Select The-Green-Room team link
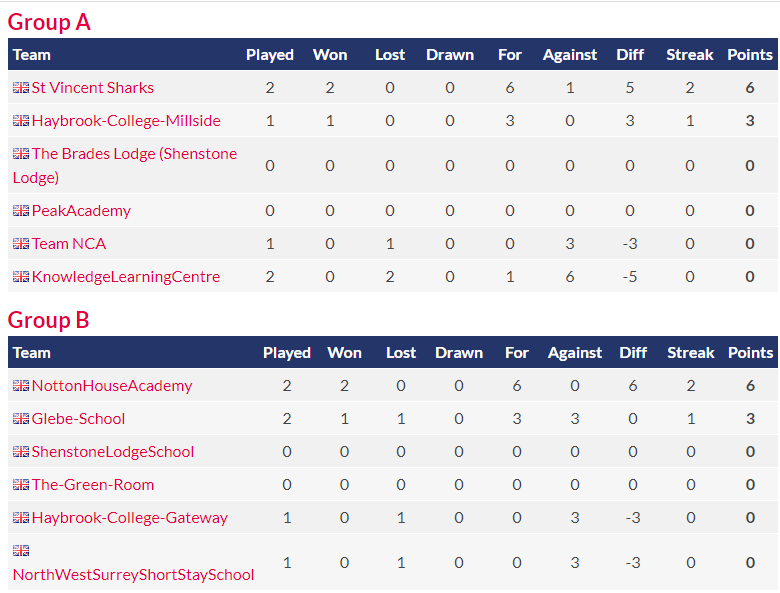The image size is (780, 593). point(93,485)
